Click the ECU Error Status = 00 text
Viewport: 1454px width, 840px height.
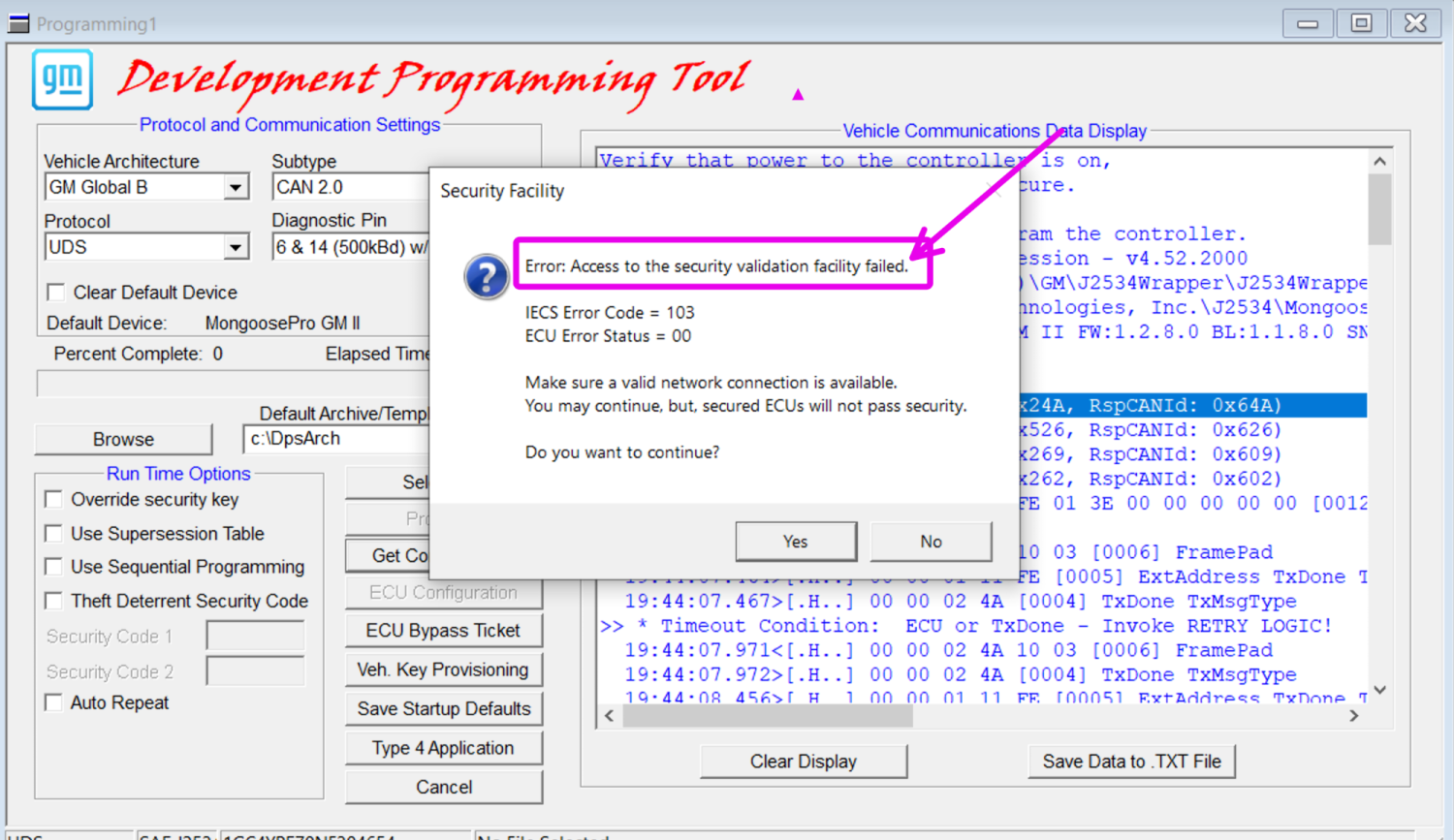coord(608,336)
